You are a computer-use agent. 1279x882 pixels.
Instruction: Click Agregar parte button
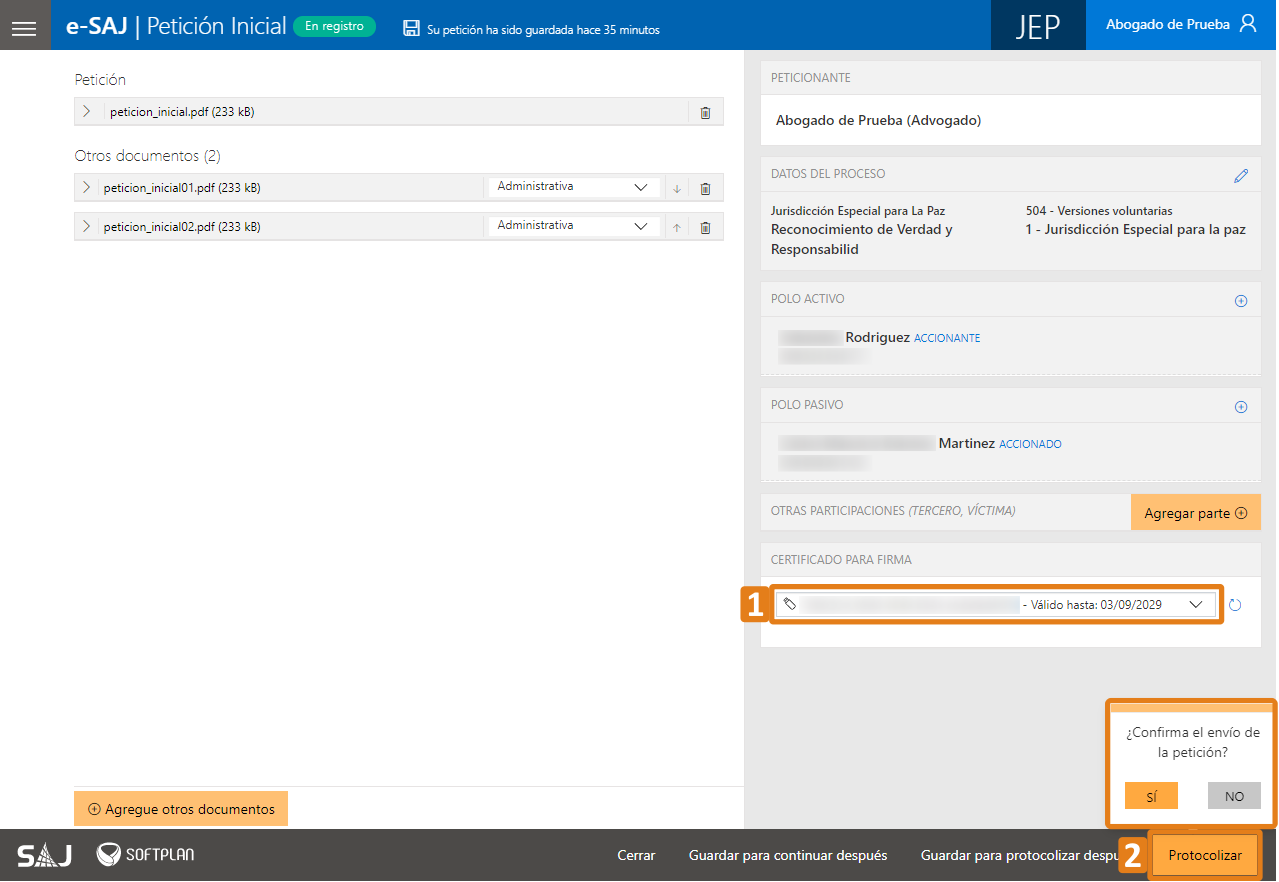coord(1195,513)
